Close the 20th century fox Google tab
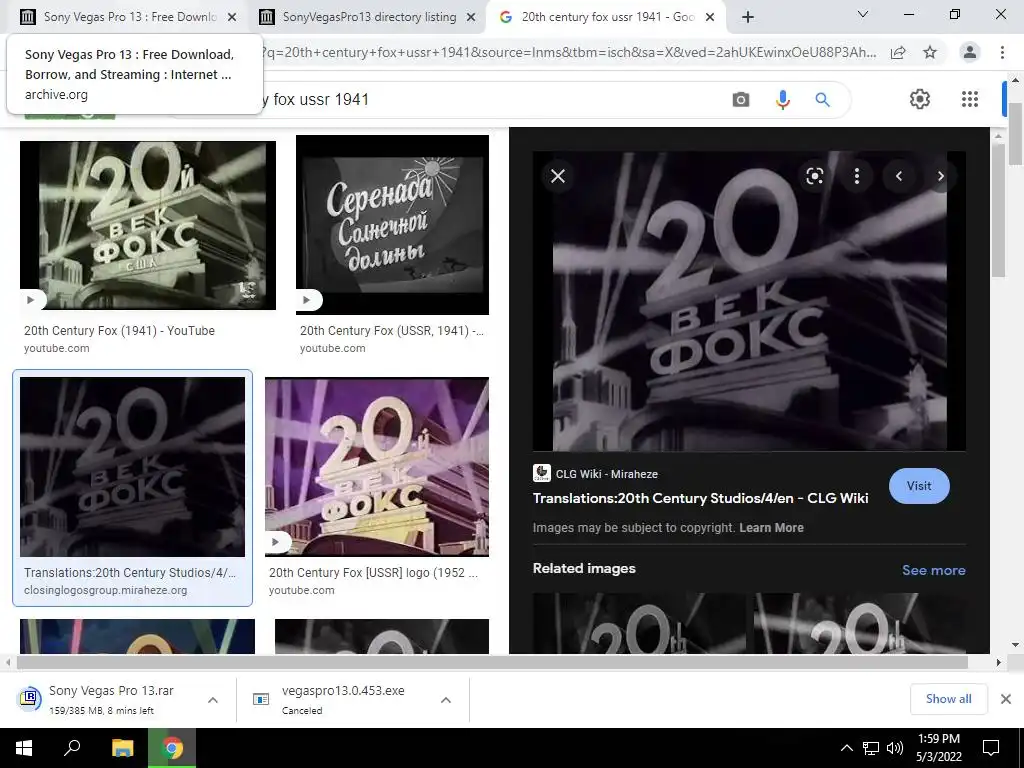The image size is (1024, 768). [x=710, y=17]
